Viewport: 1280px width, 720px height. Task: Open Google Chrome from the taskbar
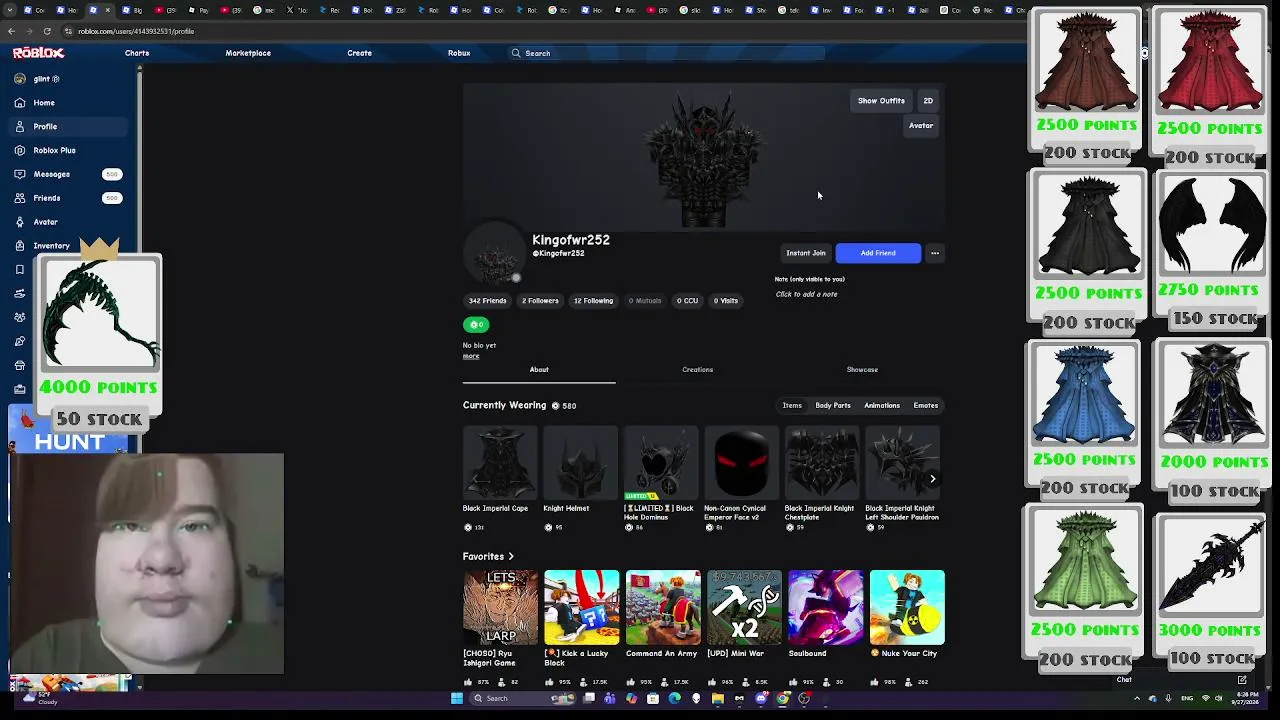click(782, 698)
